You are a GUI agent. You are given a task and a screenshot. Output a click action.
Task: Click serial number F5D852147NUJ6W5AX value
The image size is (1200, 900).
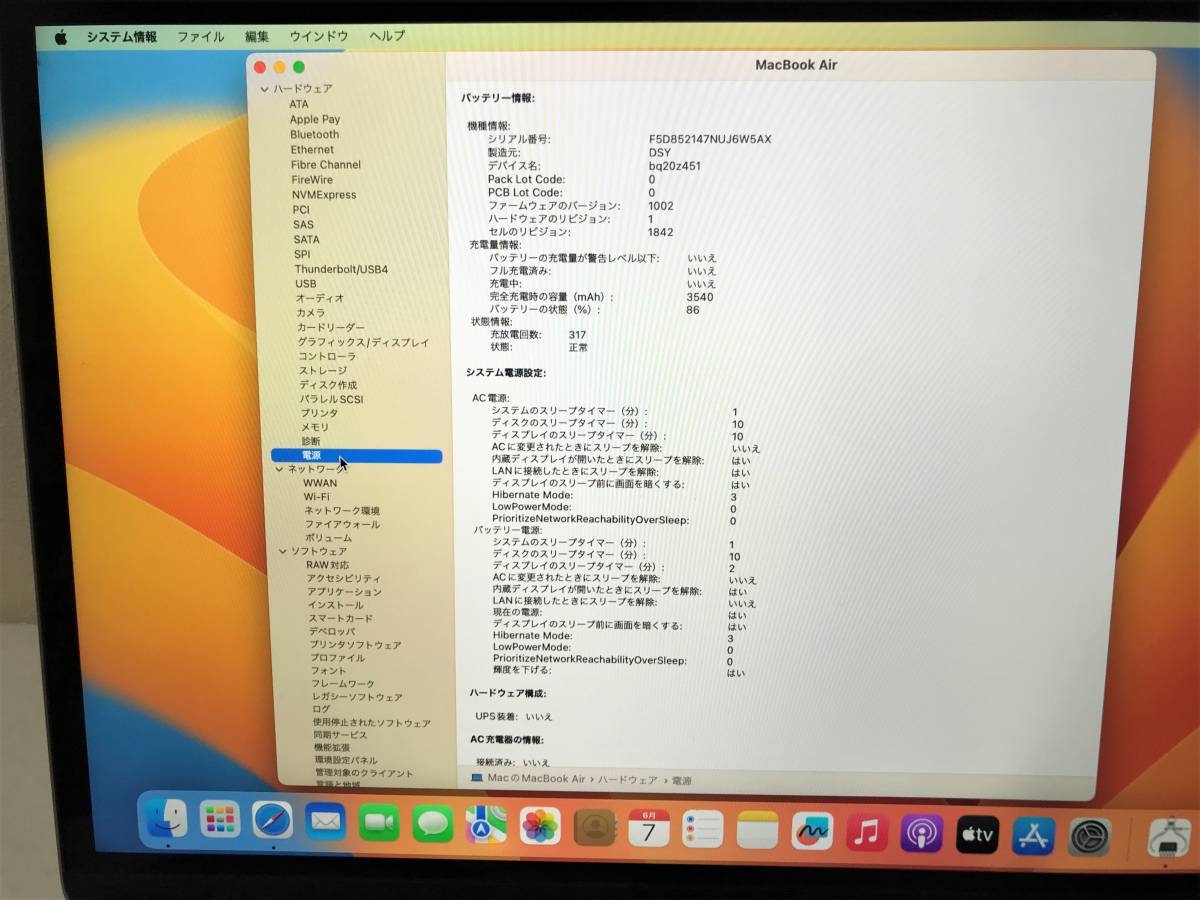(710, 140)
